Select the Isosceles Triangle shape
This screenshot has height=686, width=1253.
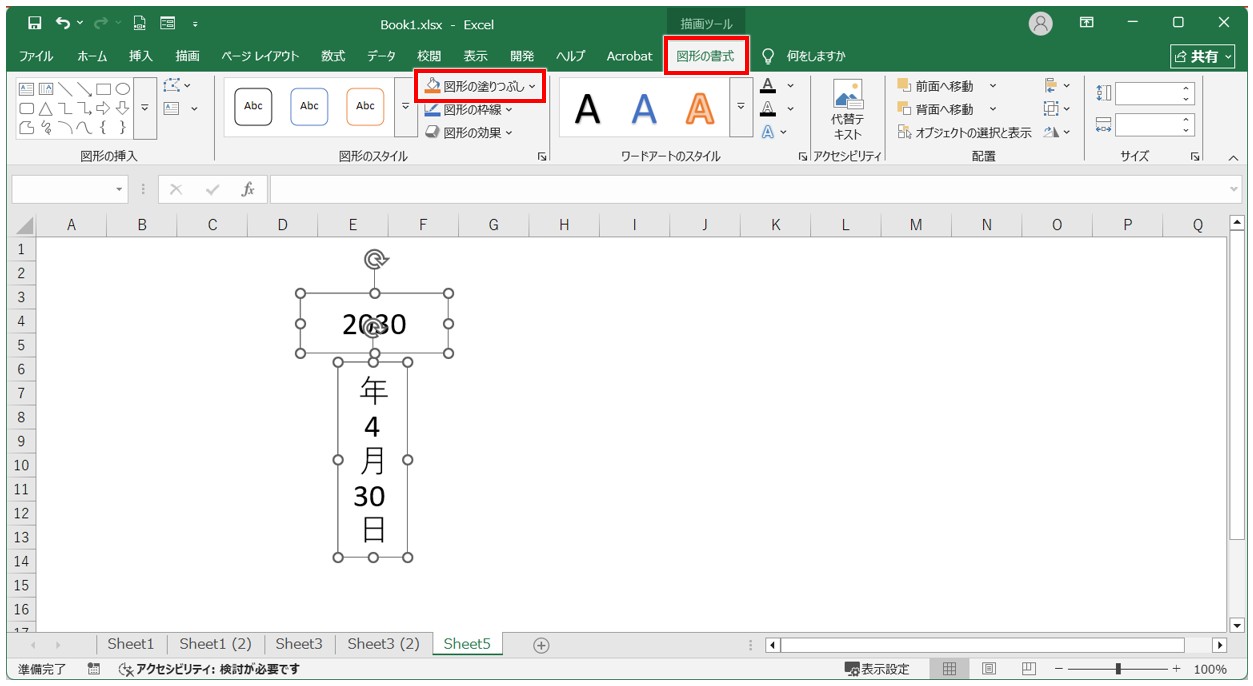tap(46, 108)
